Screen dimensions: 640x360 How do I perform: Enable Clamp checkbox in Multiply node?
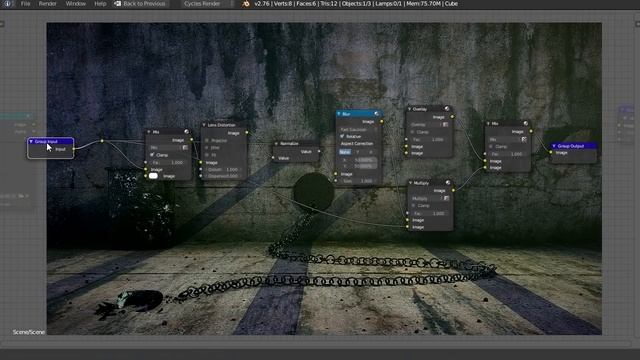[x=413, y=206]
